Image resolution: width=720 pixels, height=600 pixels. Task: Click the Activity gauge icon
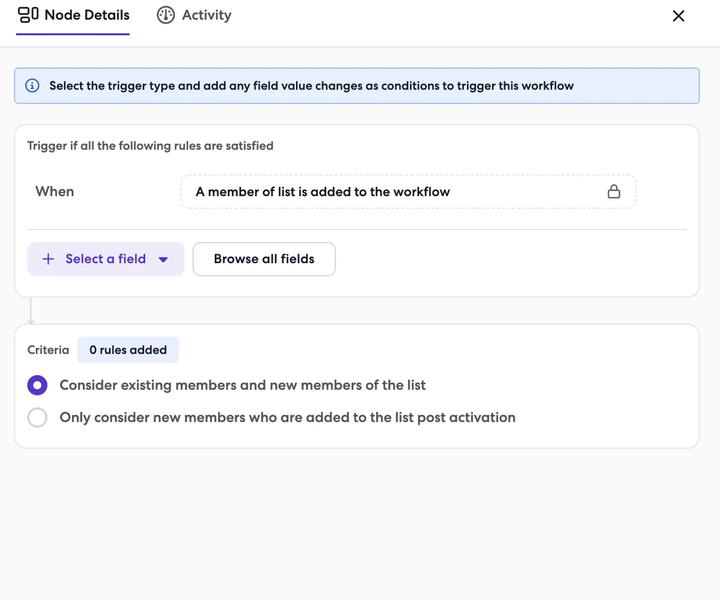click(166, 15)
